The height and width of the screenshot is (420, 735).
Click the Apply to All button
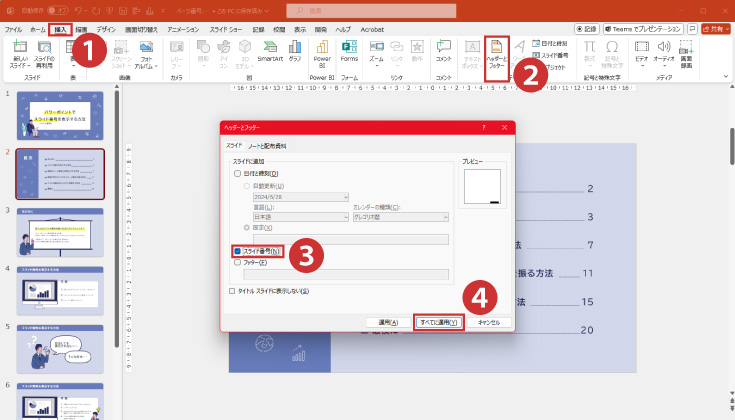439,322
